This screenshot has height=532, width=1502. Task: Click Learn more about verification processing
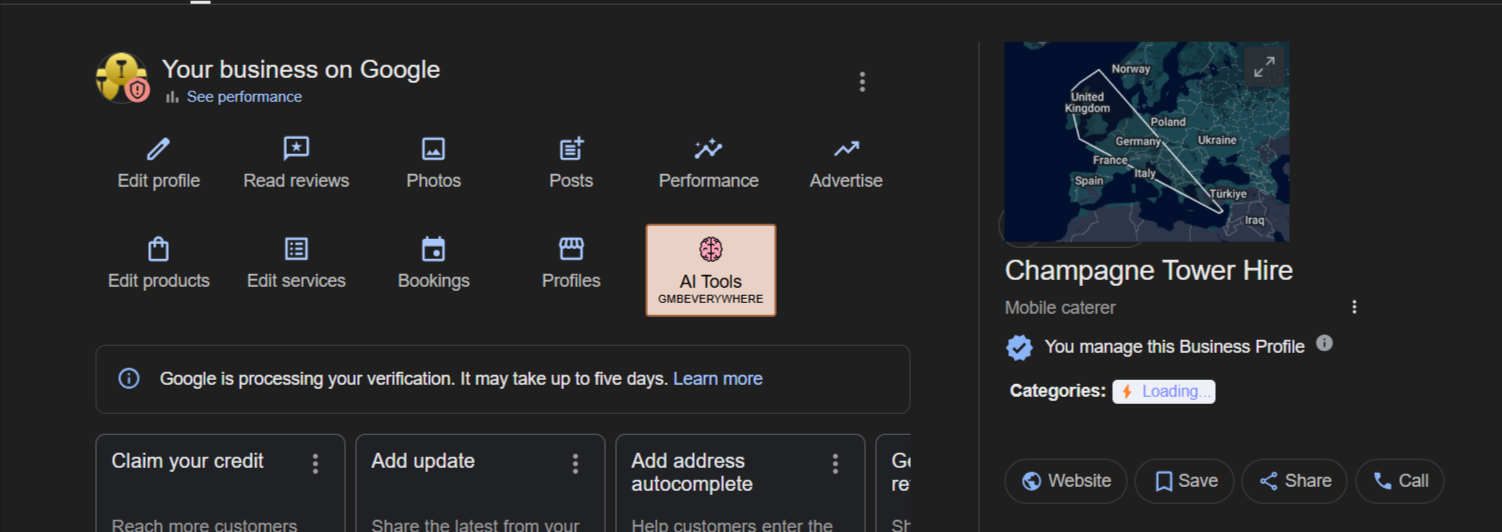717,379
